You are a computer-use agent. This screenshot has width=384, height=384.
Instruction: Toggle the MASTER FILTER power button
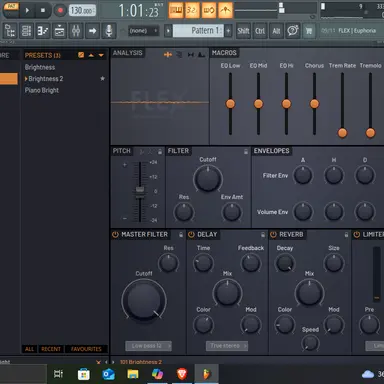tap(115, 235)
